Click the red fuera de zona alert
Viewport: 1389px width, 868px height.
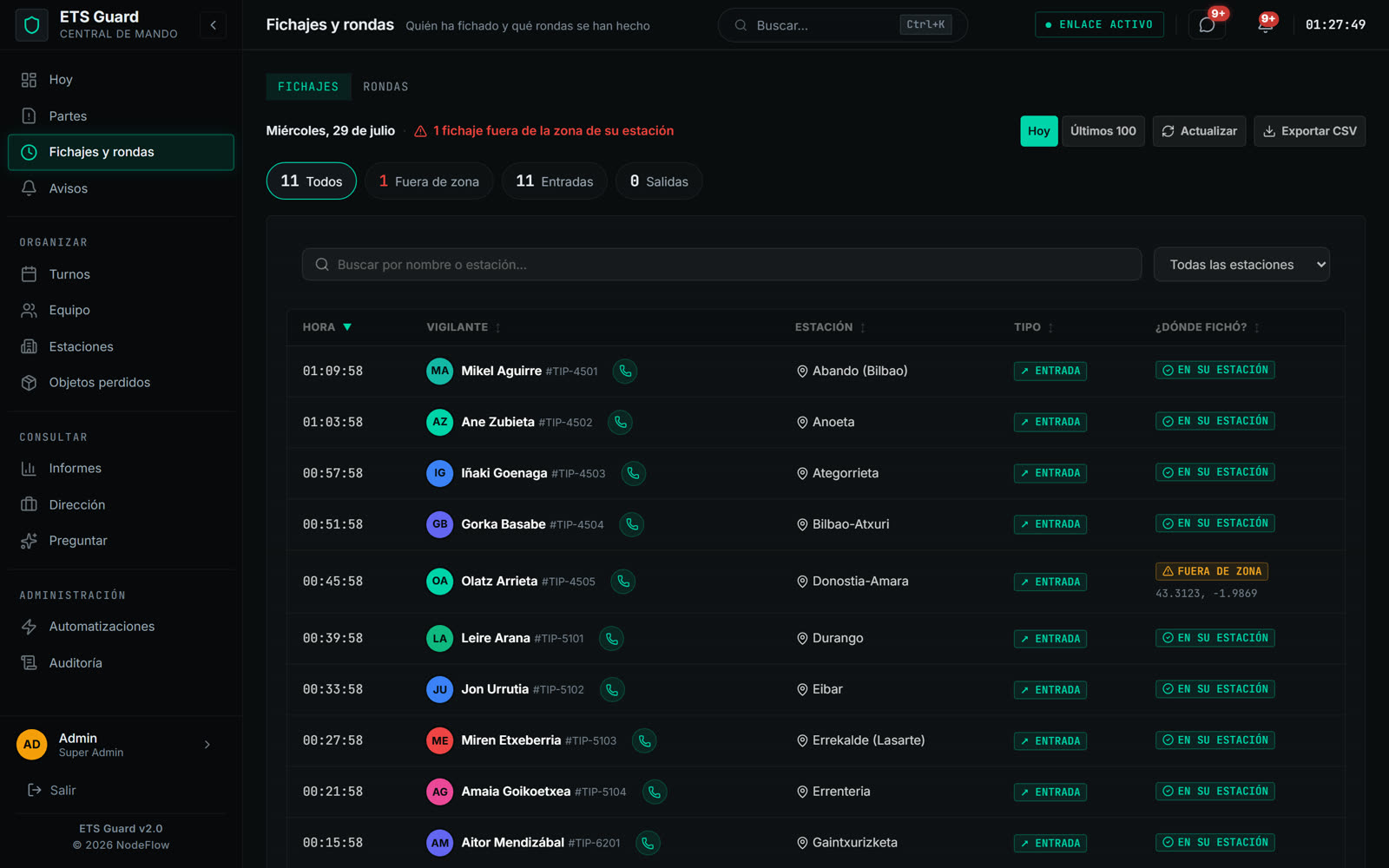click(544, 131)
